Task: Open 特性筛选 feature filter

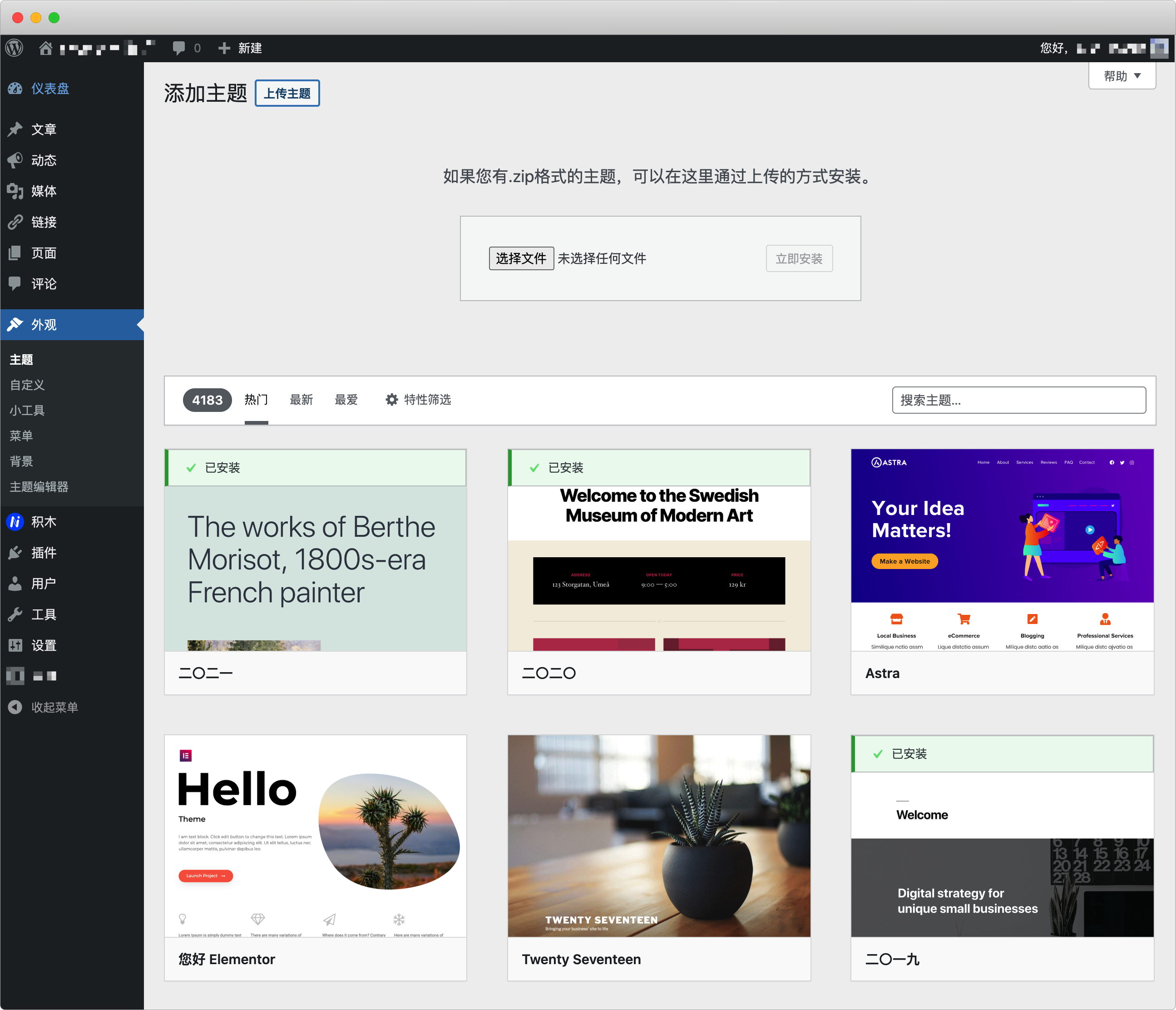Action: click(418, 400)
